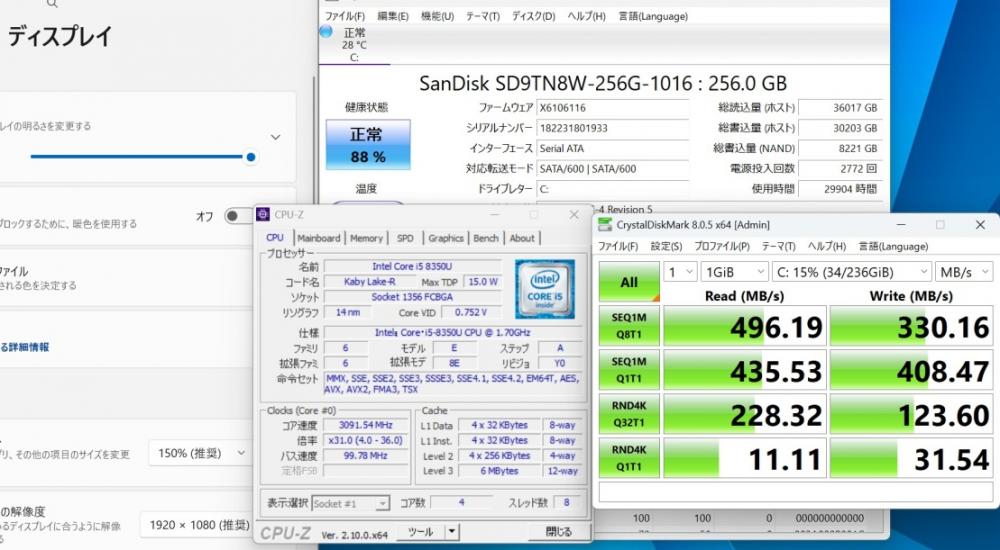Click the CrystalDiskMark title bar app icon
This screenshot has height=550, width=1000.
[x=605, y=224]
